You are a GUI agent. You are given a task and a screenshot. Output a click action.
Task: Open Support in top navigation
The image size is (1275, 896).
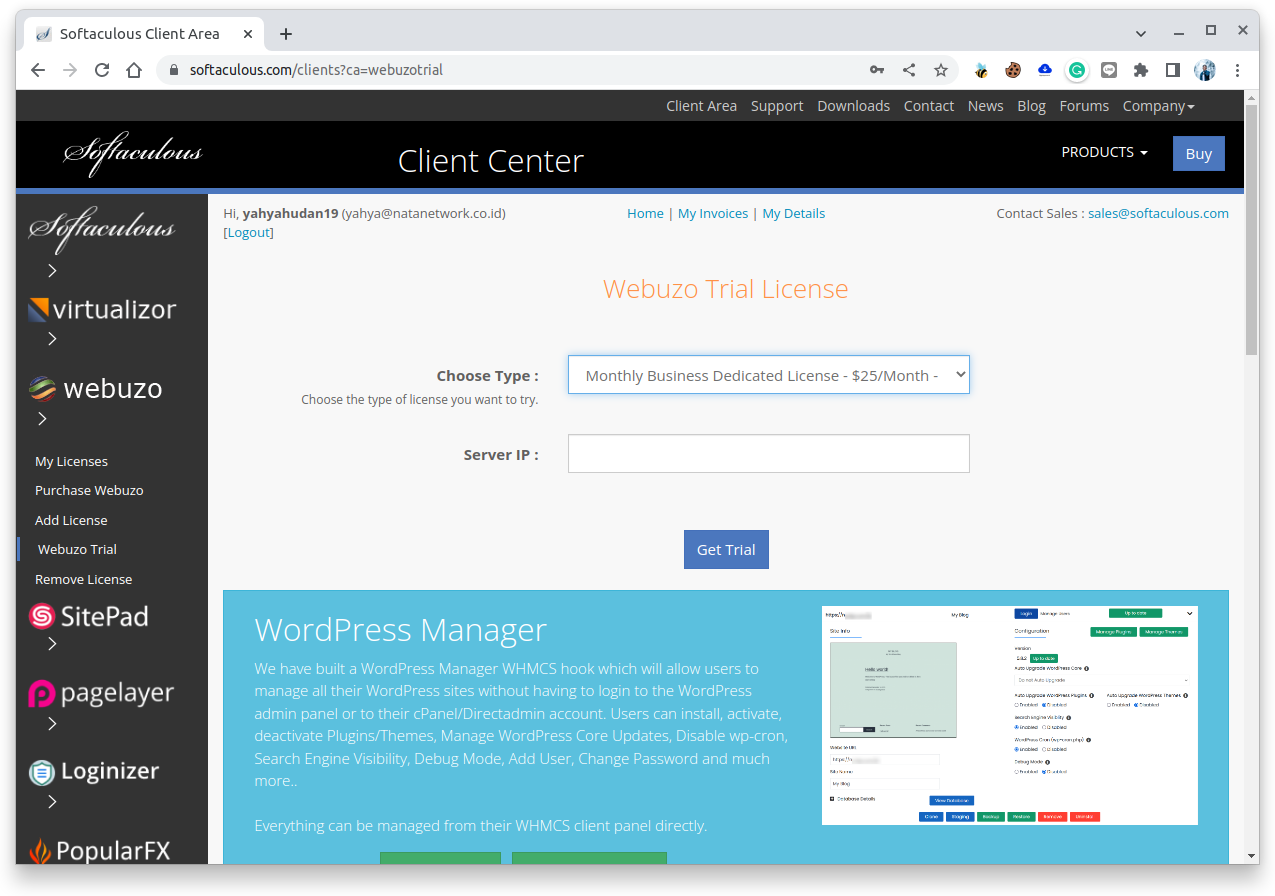click(777, 106)
